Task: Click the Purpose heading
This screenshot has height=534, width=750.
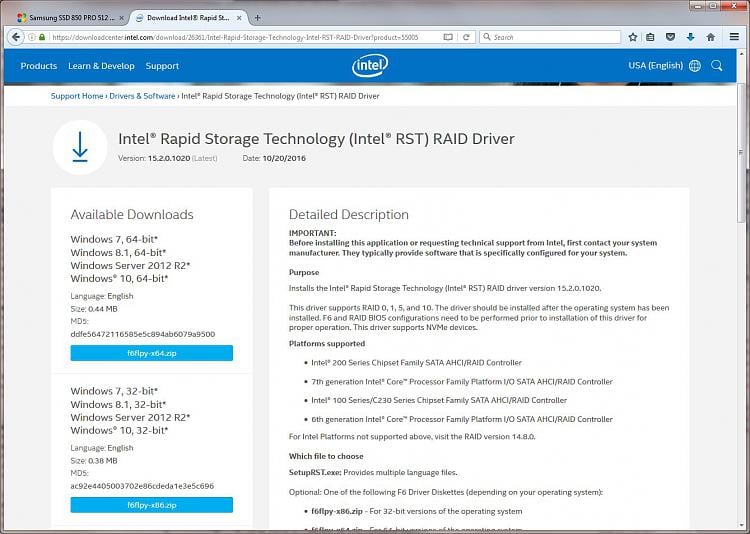Action: [x=304, y=272]
